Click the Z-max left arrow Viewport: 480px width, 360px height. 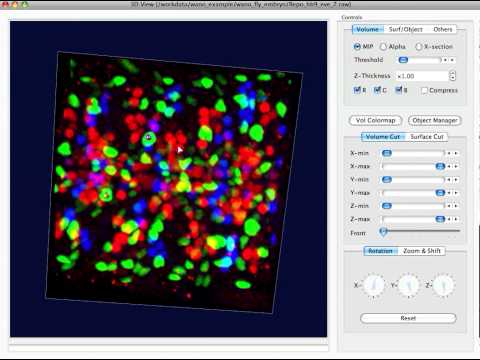(449, 219)
